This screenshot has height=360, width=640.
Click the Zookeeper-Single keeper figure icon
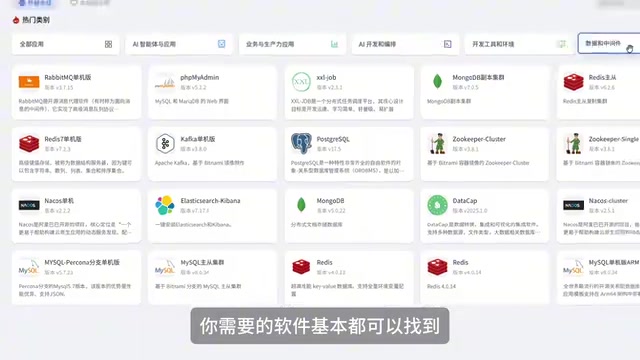[x=573, y=143]
